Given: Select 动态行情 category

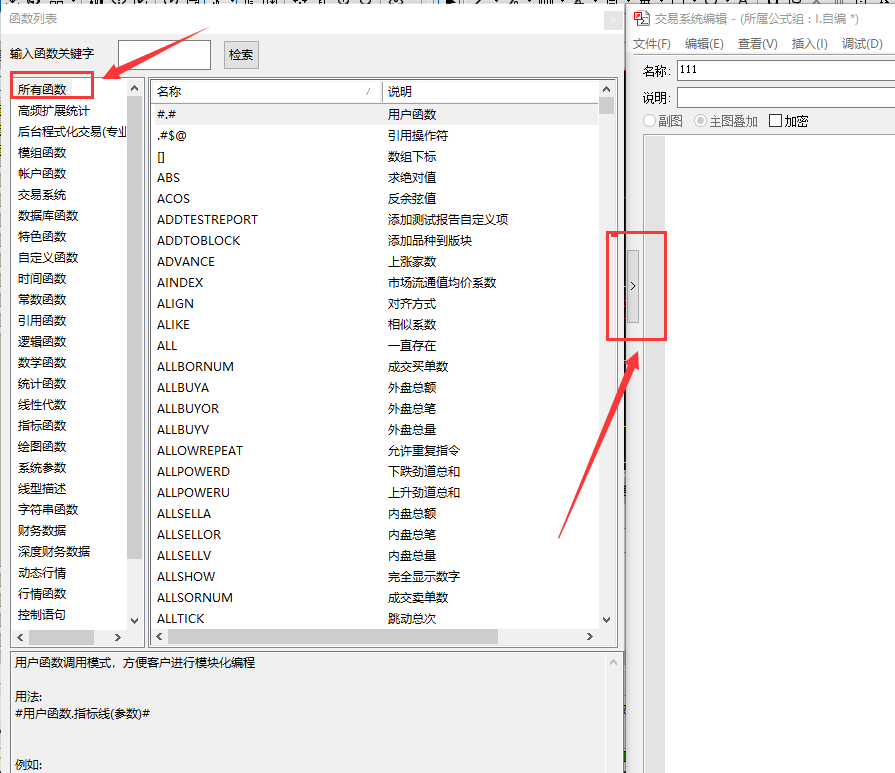Looking at the screenshot, I should pos(42,573).
